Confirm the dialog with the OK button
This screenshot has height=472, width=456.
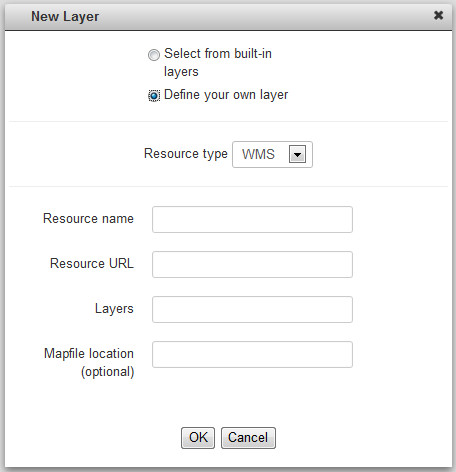(x=198, y=438)
